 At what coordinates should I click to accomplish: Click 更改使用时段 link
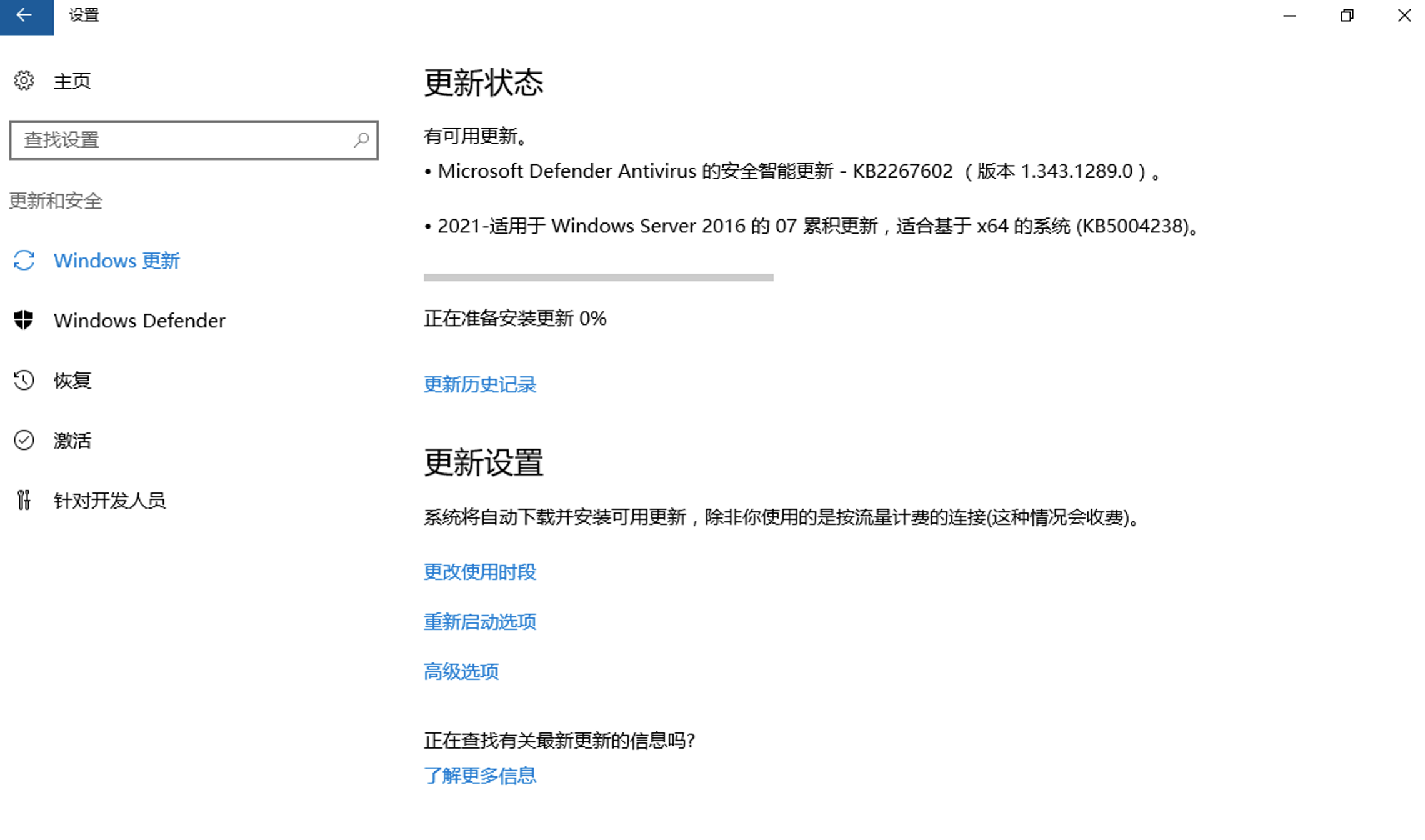(480, 572)
